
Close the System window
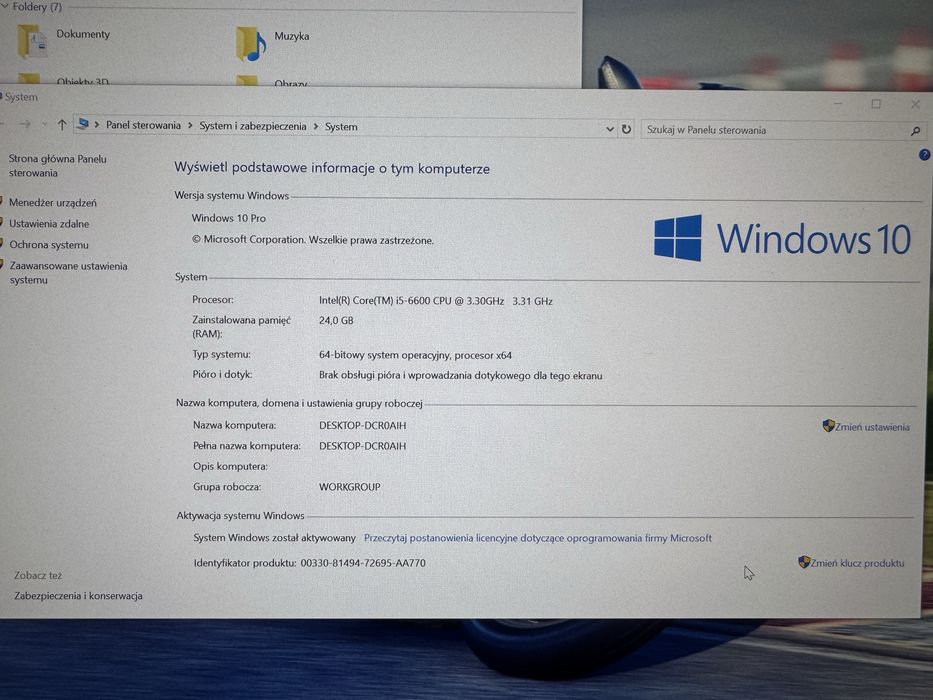pyautogui.click(x=915, y=104)
